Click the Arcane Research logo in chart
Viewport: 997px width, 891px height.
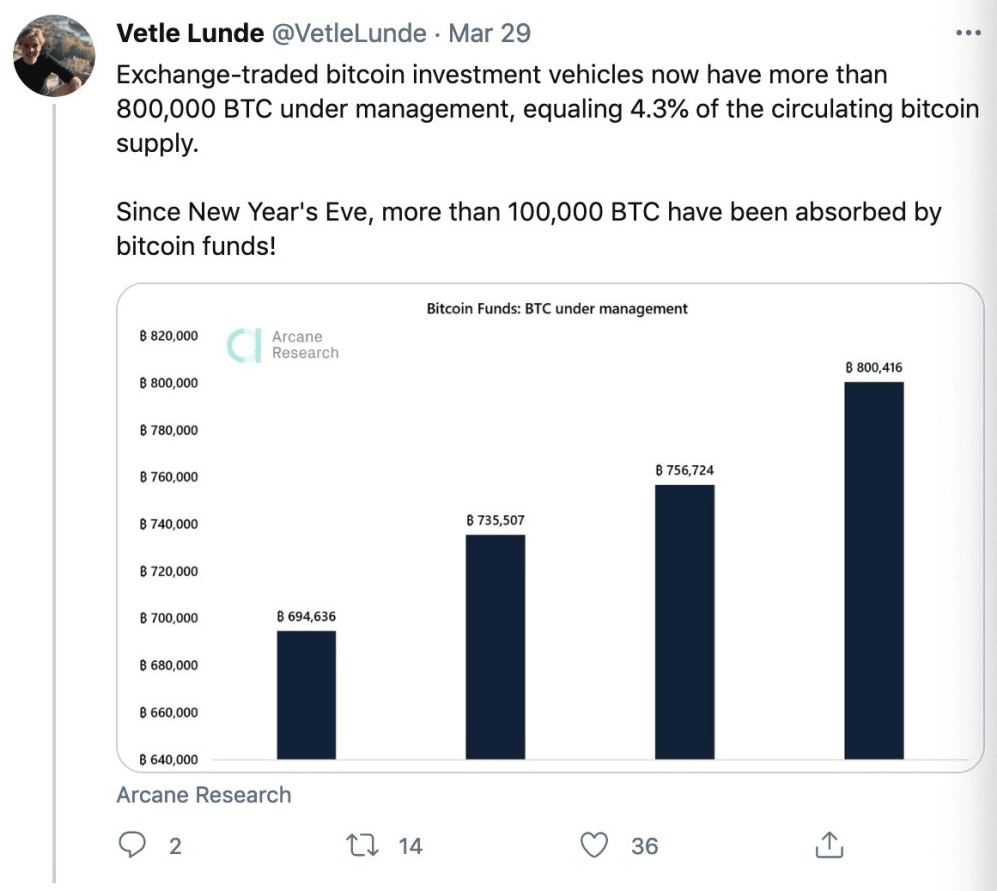[284, 345]
